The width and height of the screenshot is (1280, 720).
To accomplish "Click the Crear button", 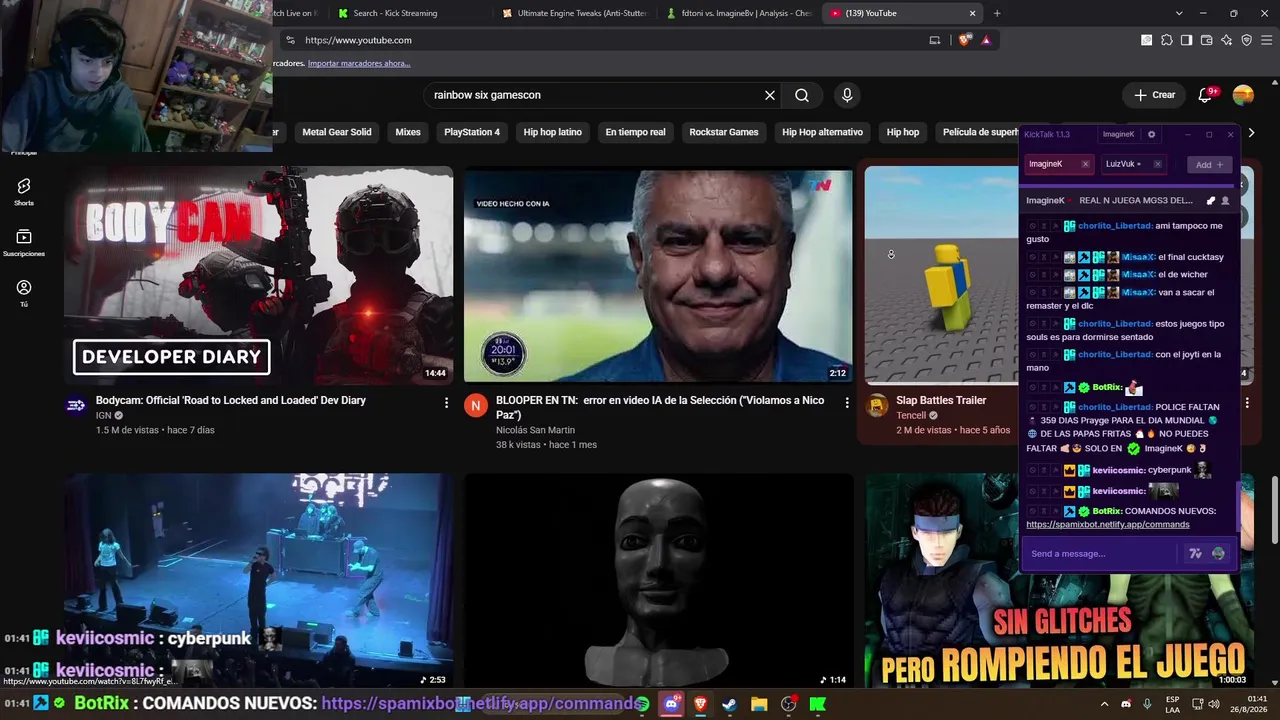I will [x=1155, y=95].
